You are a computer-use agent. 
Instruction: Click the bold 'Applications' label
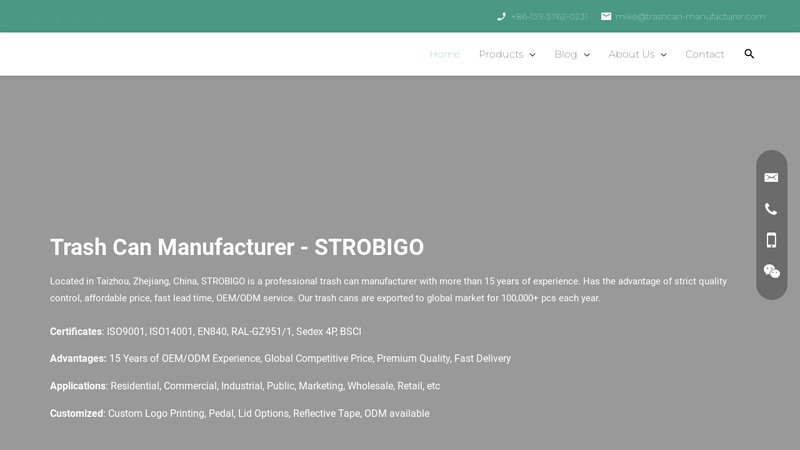pyautogui.click(x=78, y=386)
